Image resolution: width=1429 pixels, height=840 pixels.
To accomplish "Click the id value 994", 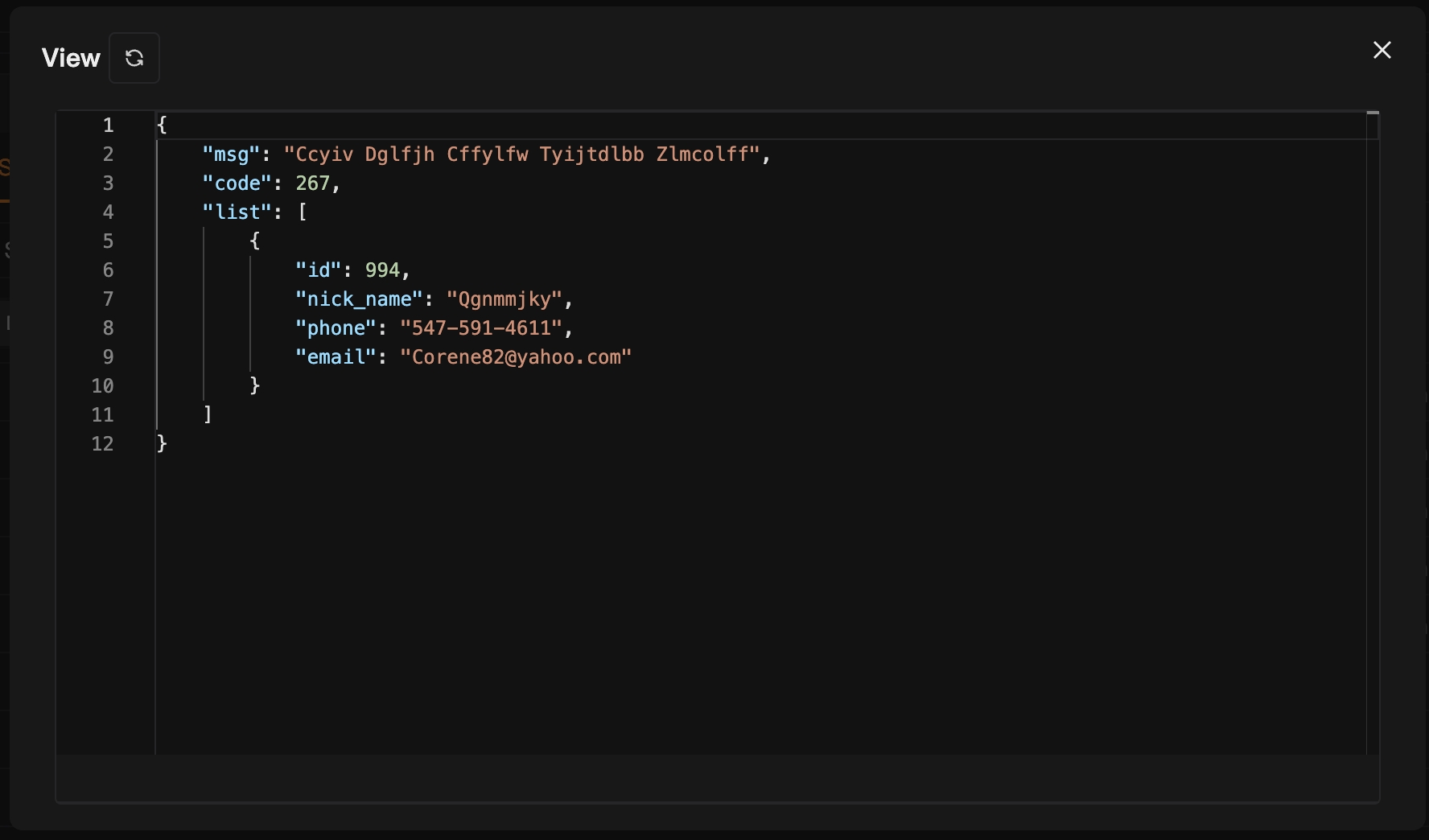I will [x=382, y=270].
